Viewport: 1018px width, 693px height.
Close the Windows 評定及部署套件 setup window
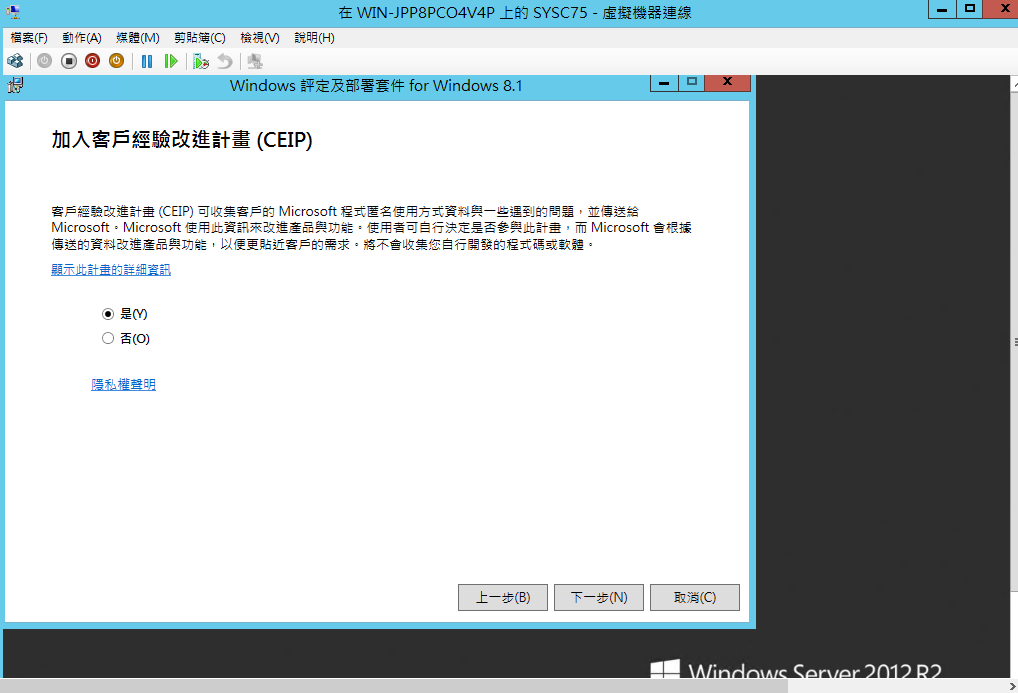(728, 82)
